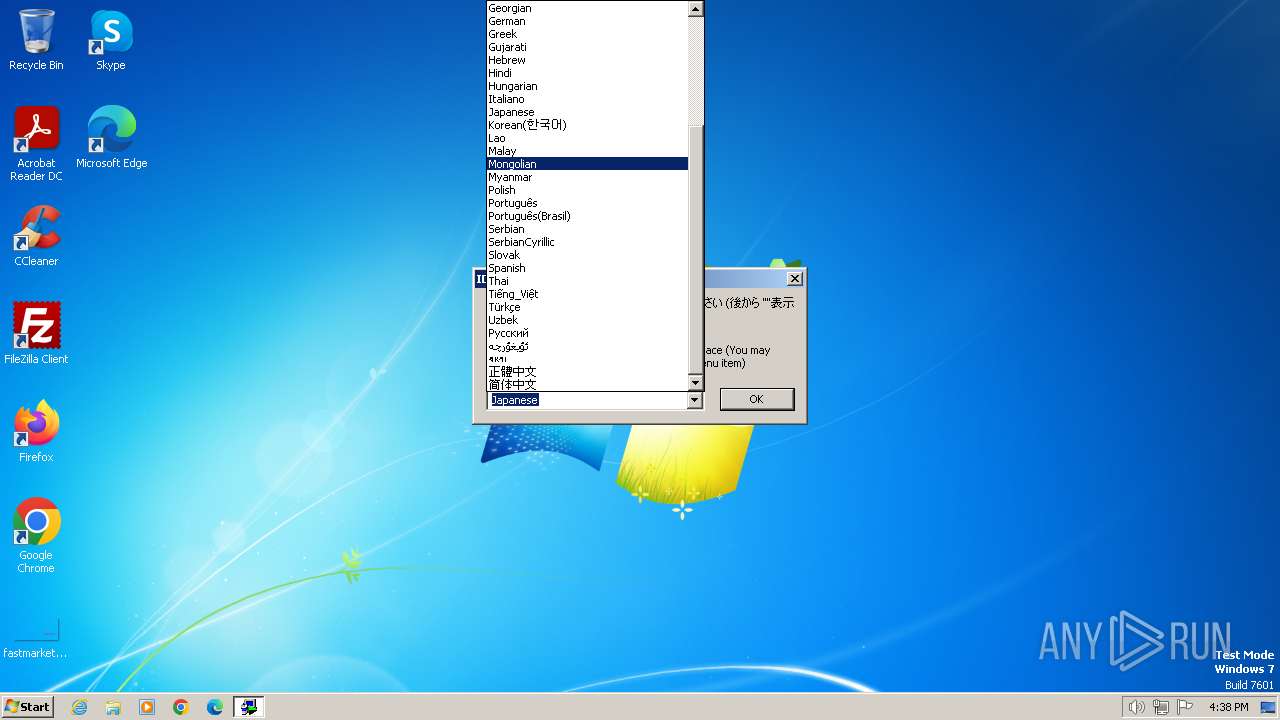Viewport: 1280px width, 720px height.
Task: Choose the highlighted Mongolian entry
Action: click(x=587, y=164)
